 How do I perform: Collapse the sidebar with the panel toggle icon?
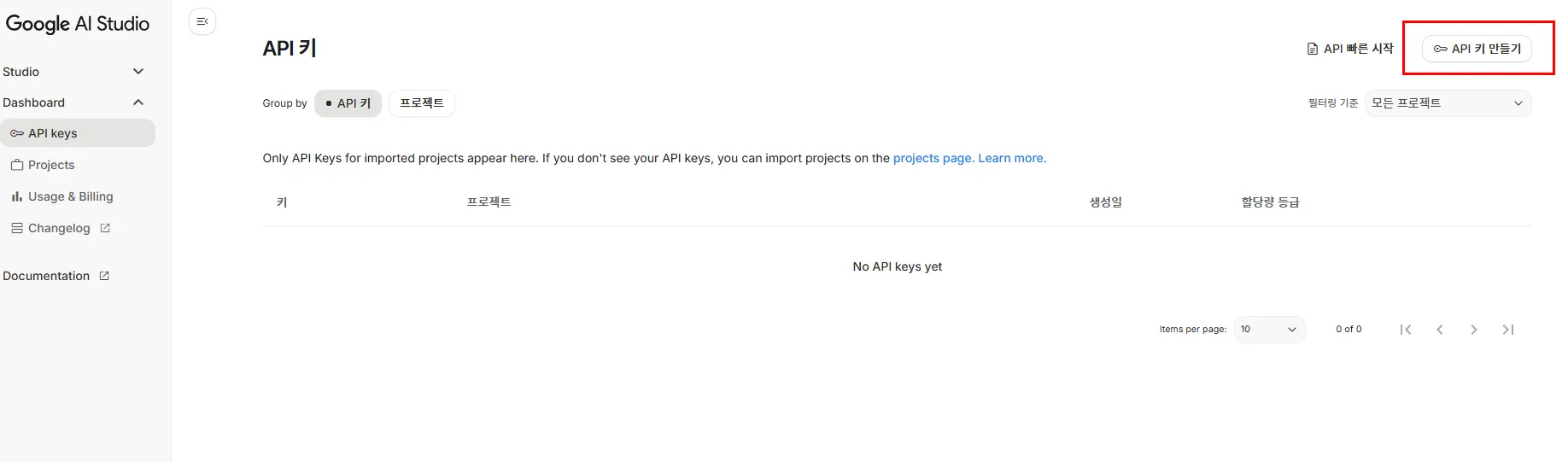(x=202, y=21)
